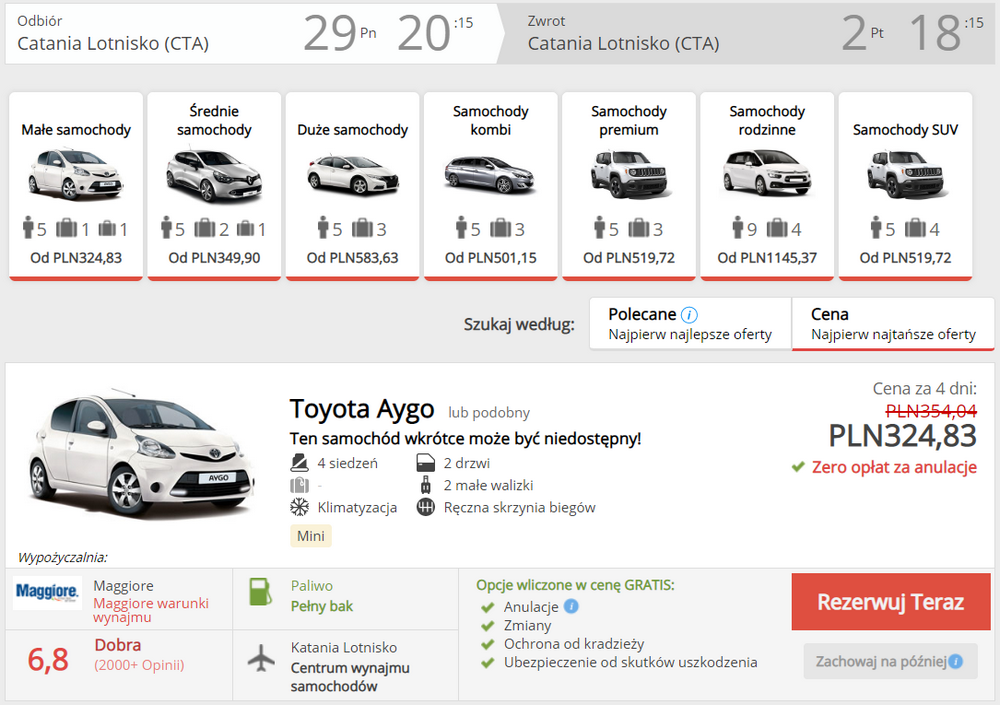Open Maggiore warunki wynajmu link

point(151,610)
